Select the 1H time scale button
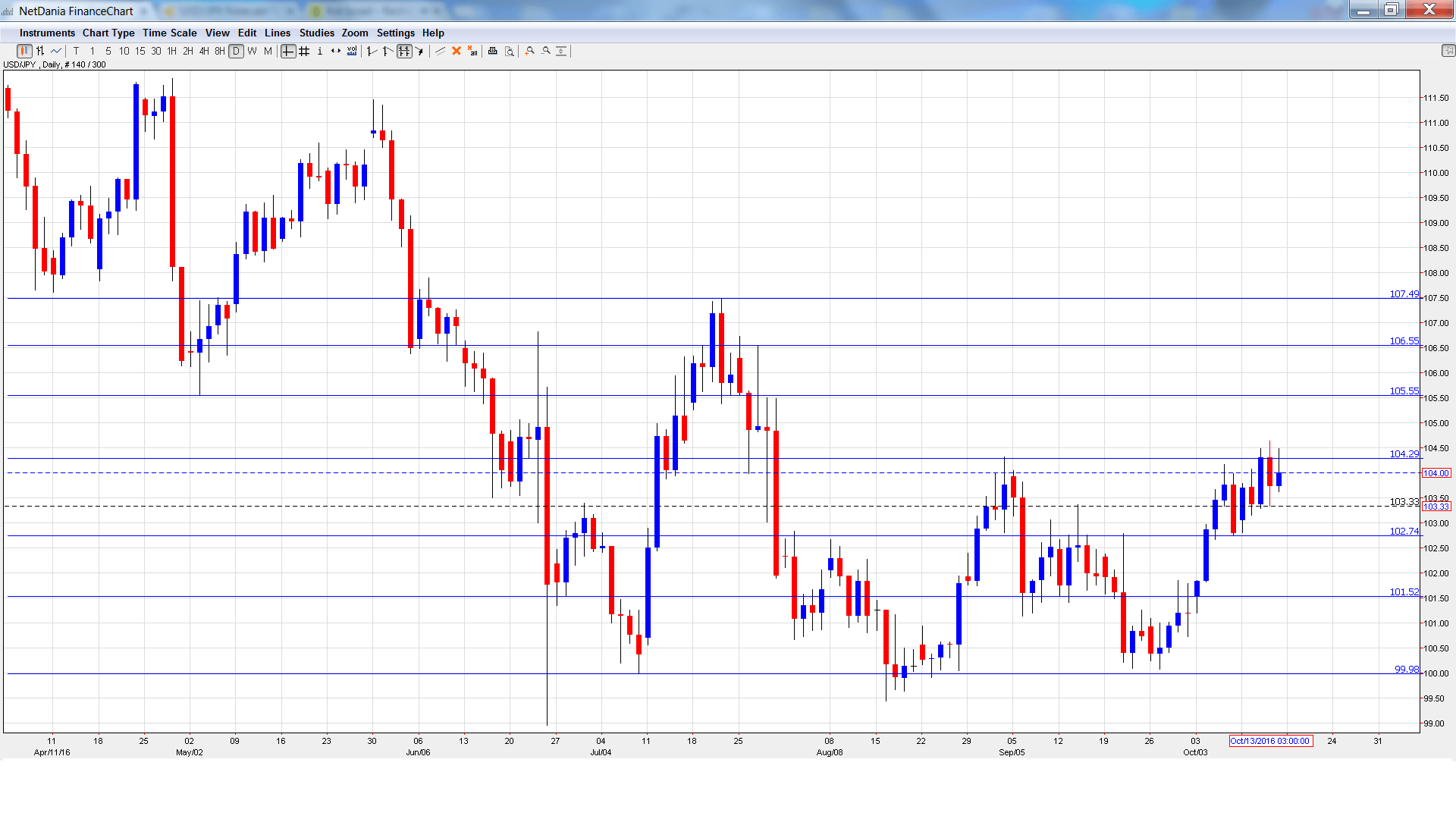This screenshot has height=819, width=1456. click(x=172, y=51)
